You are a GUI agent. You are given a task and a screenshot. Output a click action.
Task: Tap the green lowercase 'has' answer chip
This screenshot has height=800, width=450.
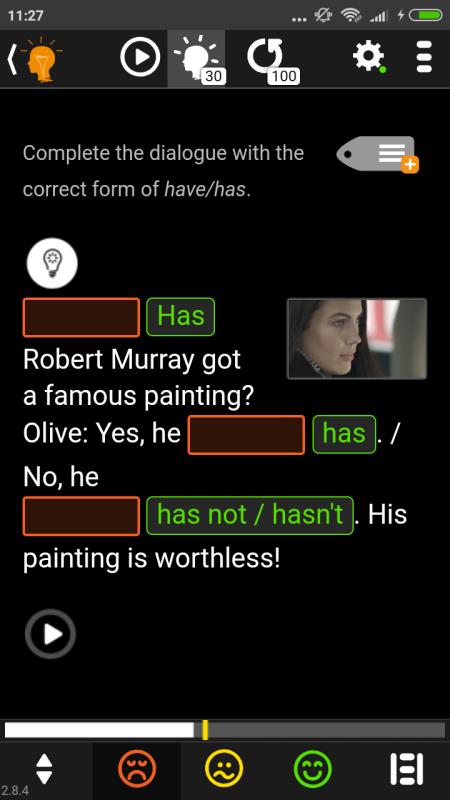344,434
